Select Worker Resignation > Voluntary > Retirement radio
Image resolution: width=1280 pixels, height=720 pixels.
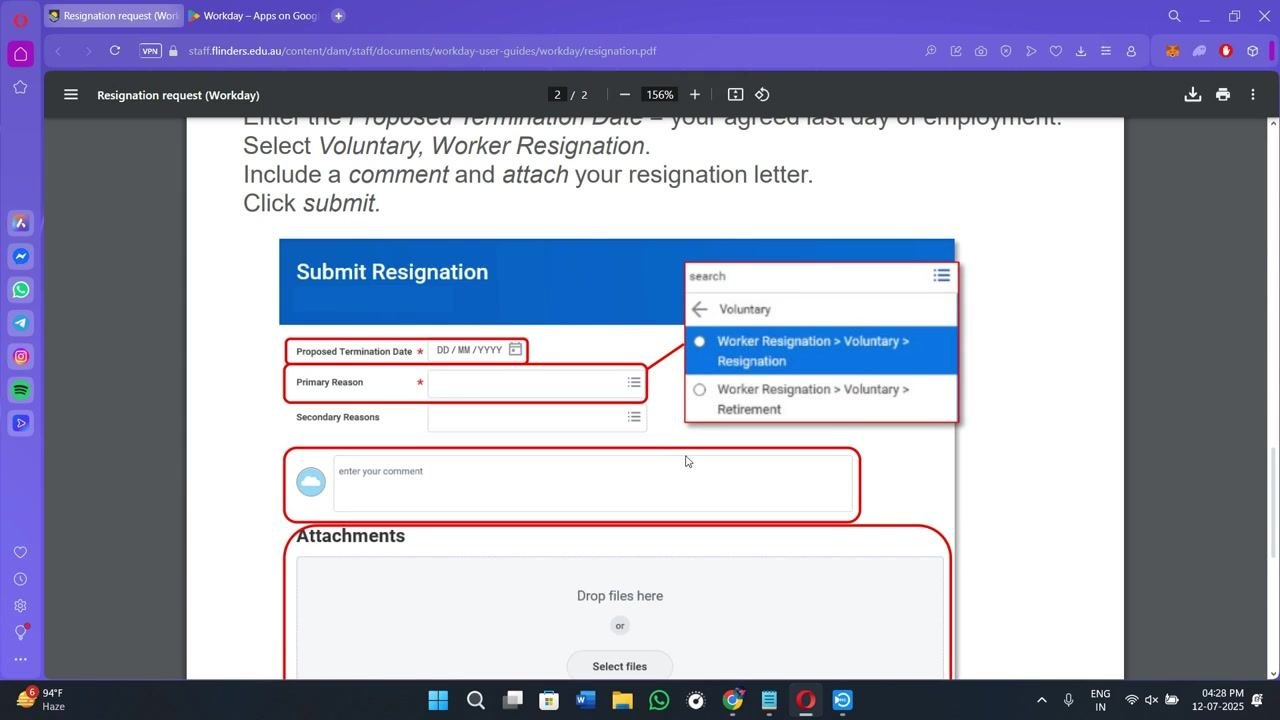699,390
